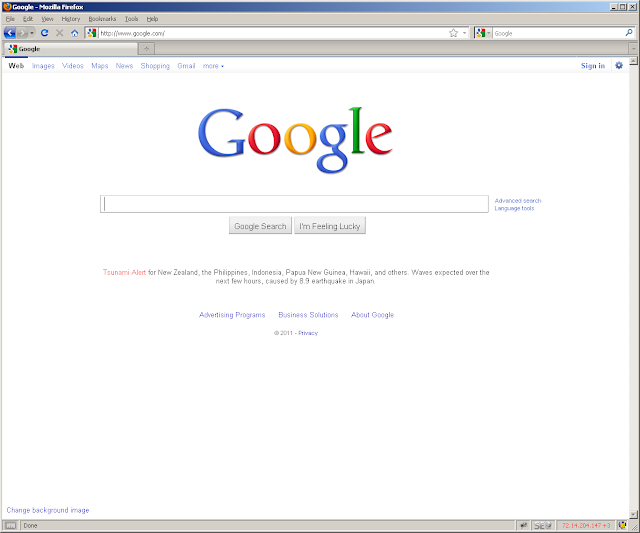This screenshot has width=640, height=533.
Task: Open the View menu
Action: (47, 19)
